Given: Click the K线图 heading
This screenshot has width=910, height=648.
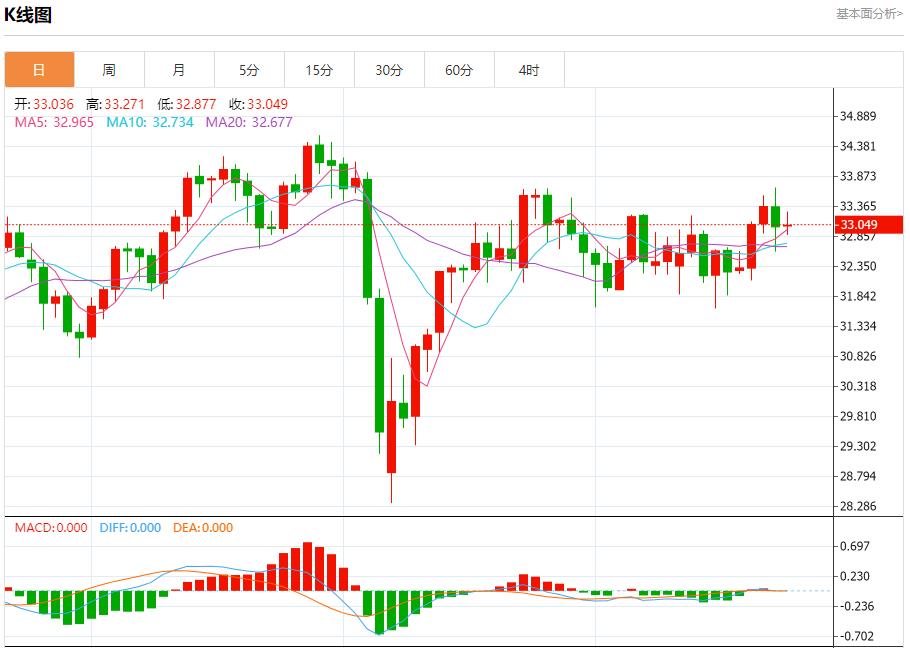Looking at the screenshot, I should [29, 15].
